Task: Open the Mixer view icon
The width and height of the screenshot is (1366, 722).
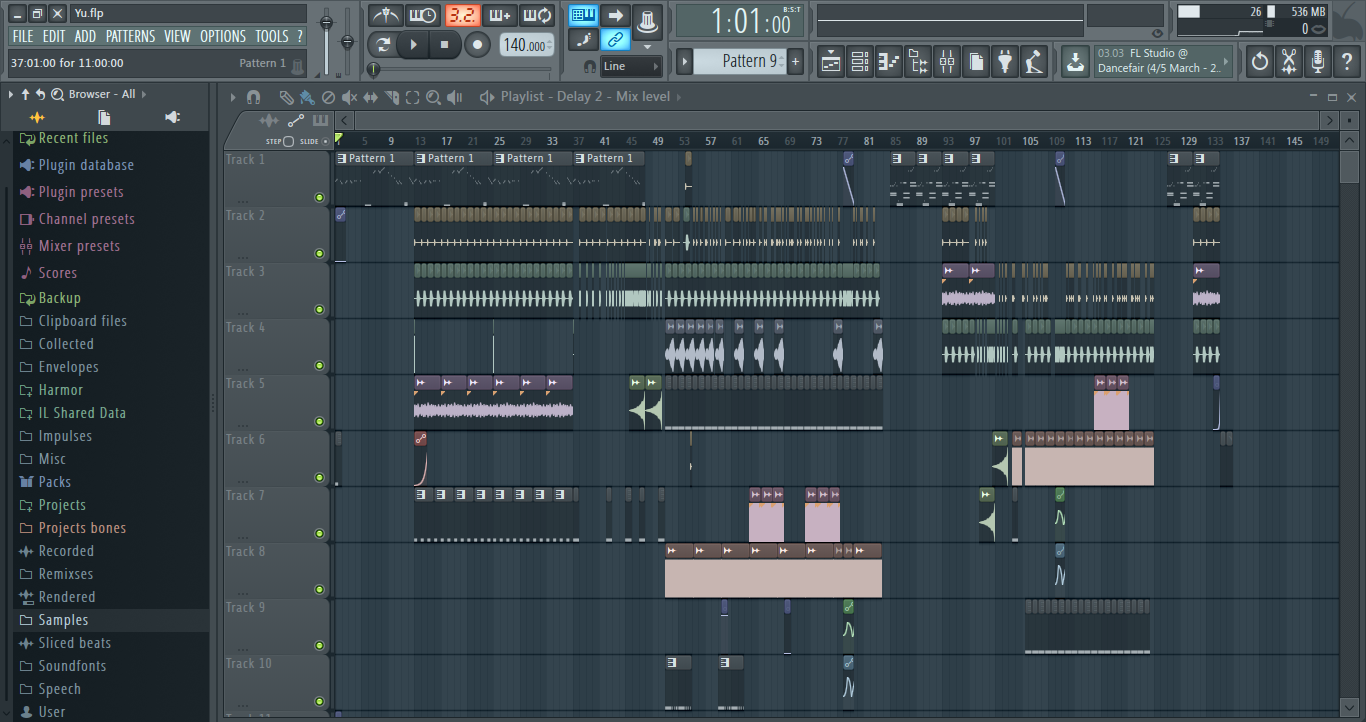Action: click(x=947, y=61)
